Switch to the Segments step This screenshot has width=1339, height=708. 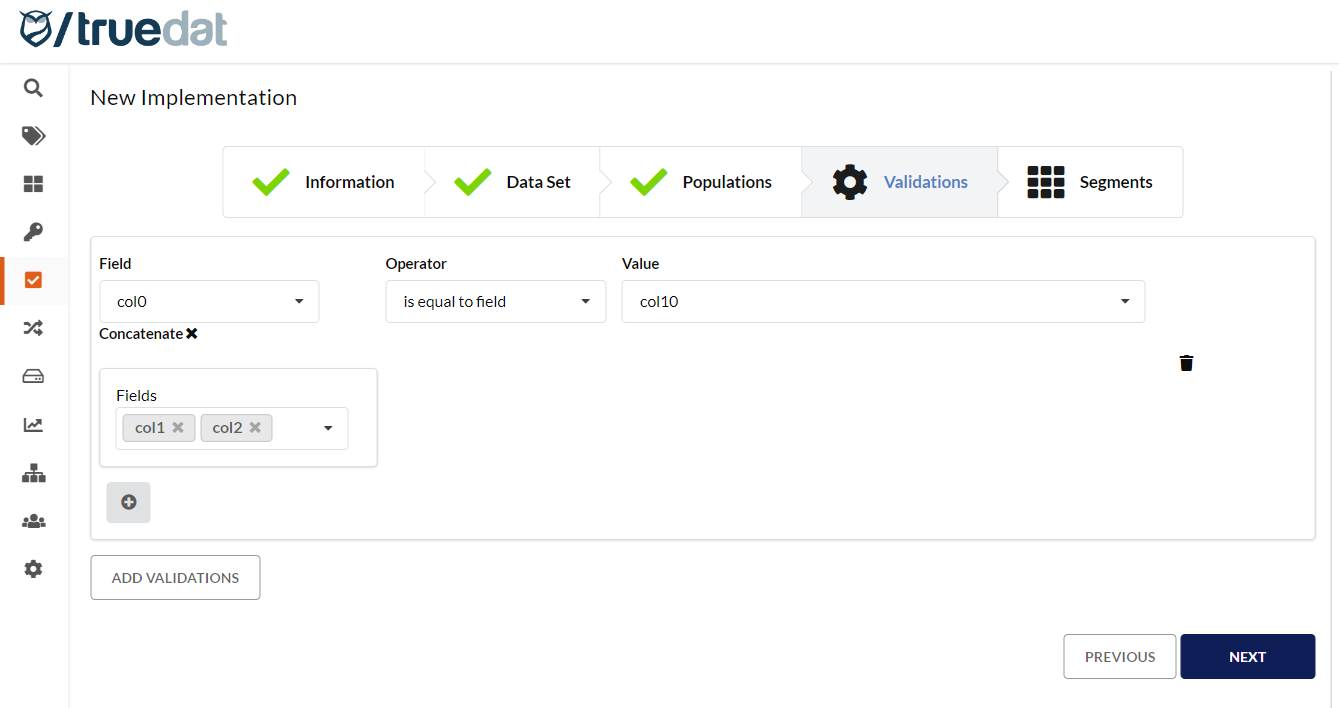1090,182
